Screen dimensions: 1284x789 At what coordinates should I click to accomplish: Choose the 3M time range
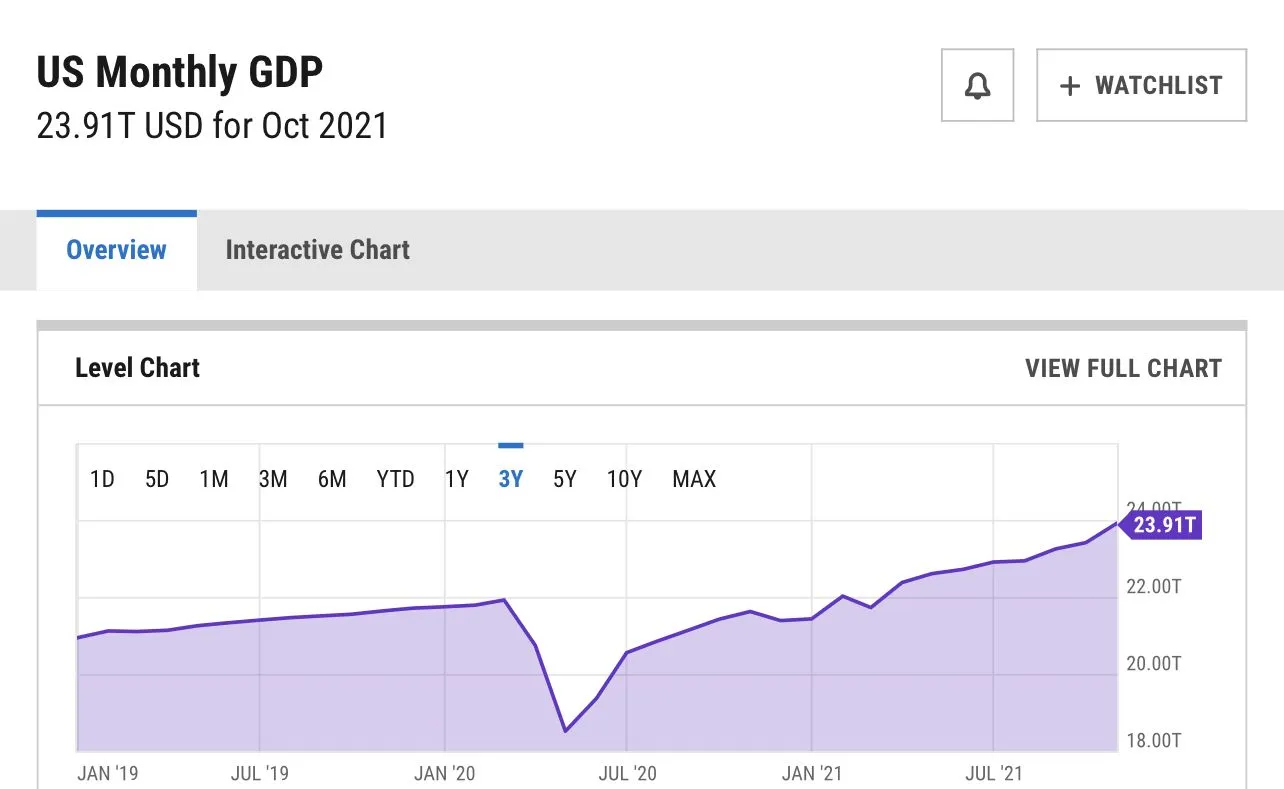pyautogui.click(x=273, y=480)
